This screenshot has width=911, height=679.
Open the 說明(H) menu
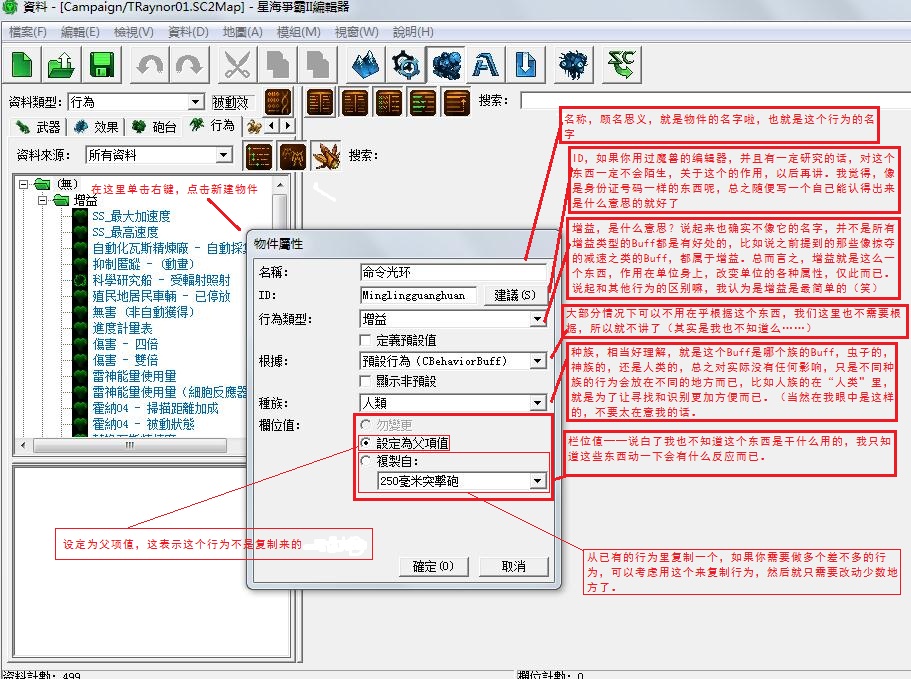click(413, 32)
